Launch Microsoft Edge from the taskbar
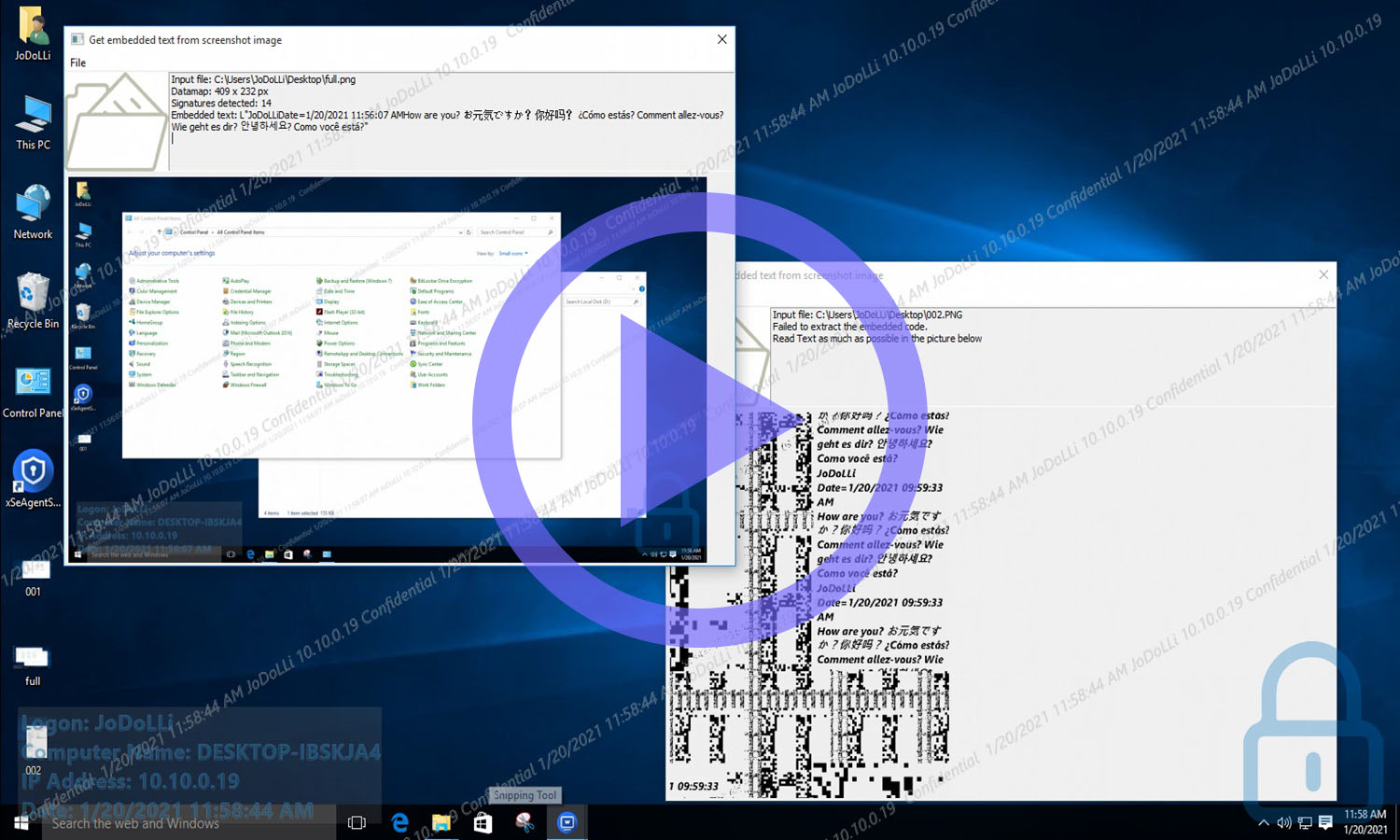This screenshot has width=1400, height=840. pos(399,822)
